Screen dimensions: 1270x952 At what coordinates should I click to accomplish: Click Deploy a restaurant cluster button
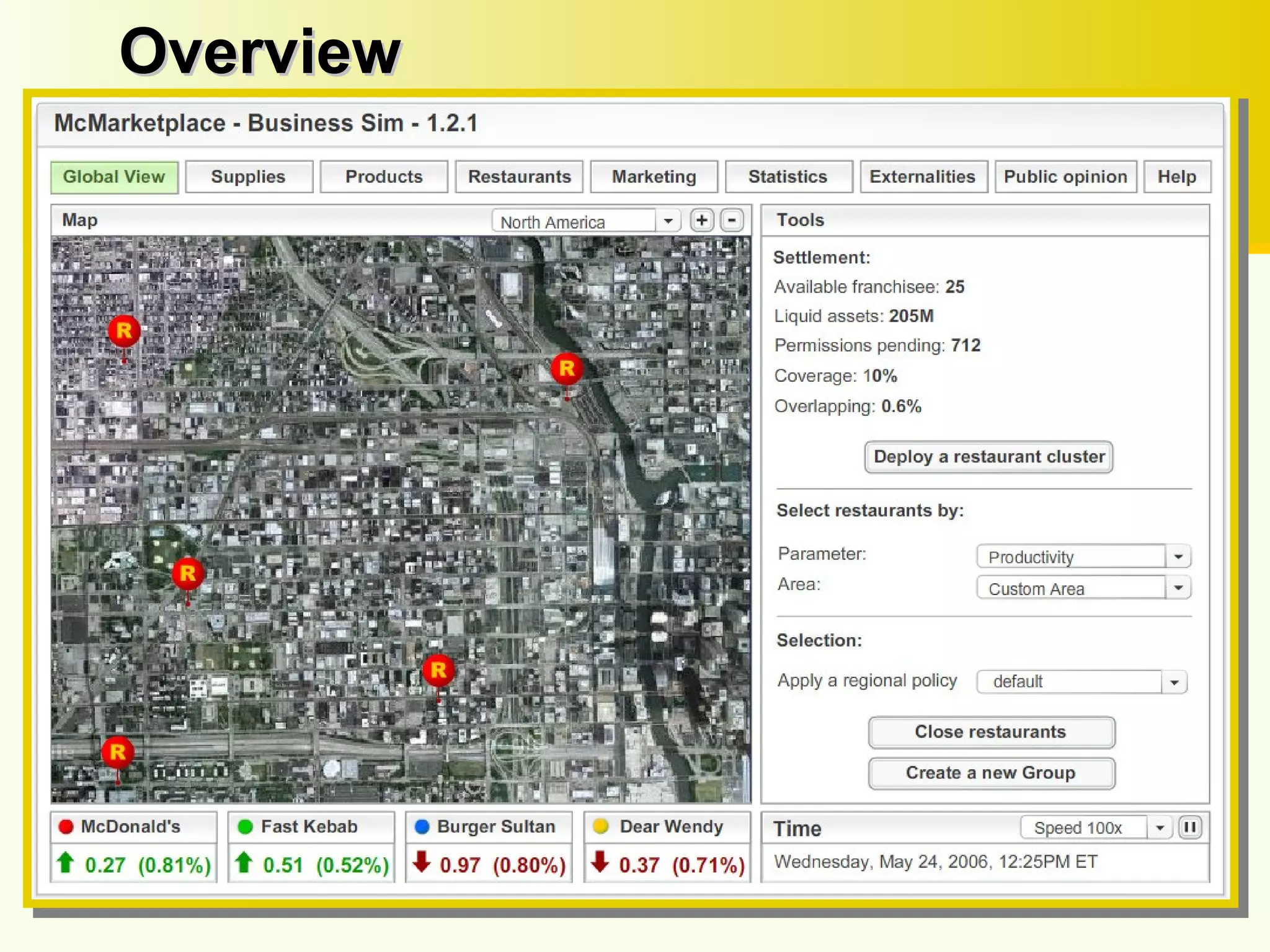pos(988,457)
